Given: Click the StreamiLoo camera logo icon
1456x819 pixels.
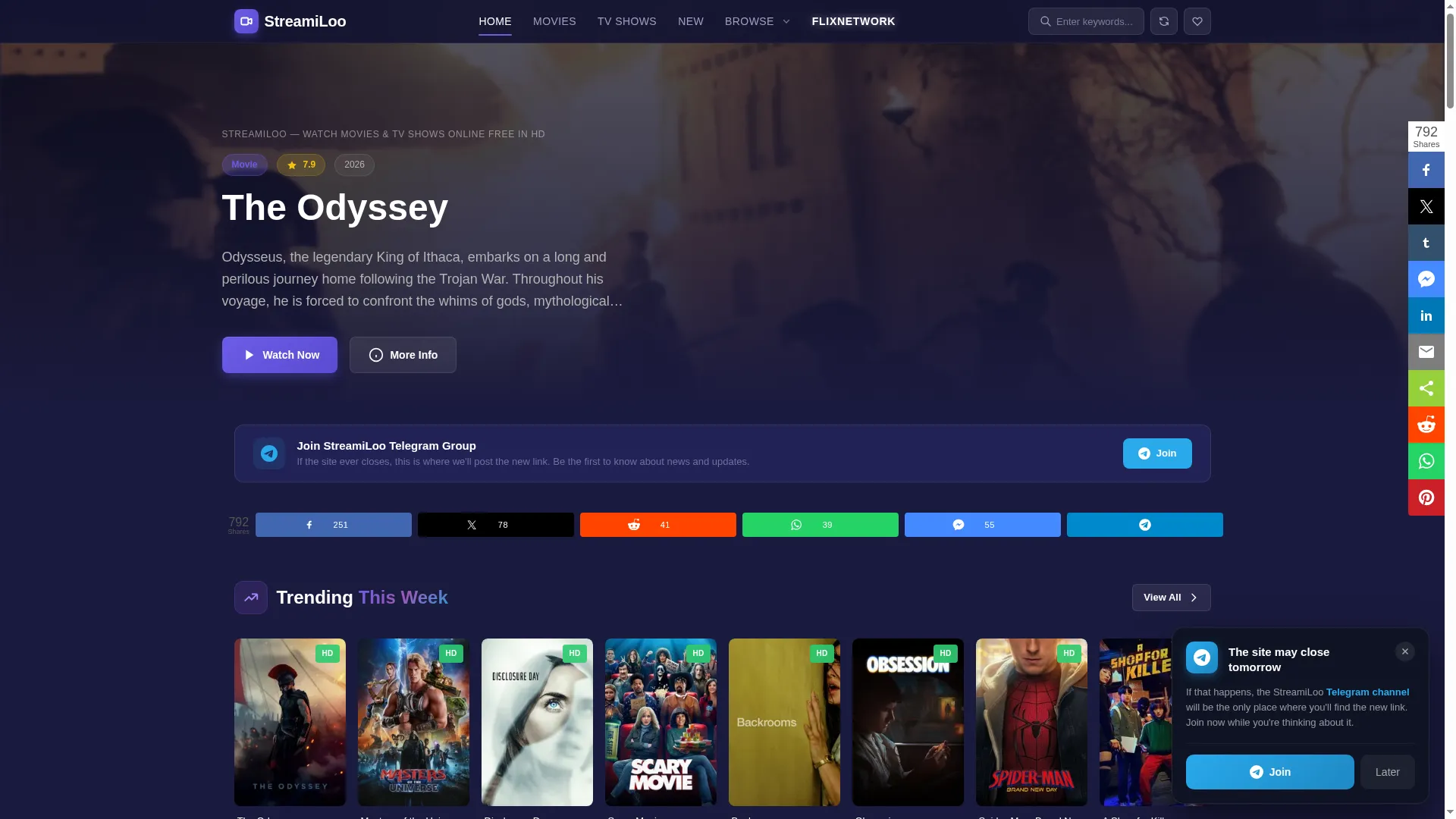Looking at the screenshot, I should tap(246, 21).
